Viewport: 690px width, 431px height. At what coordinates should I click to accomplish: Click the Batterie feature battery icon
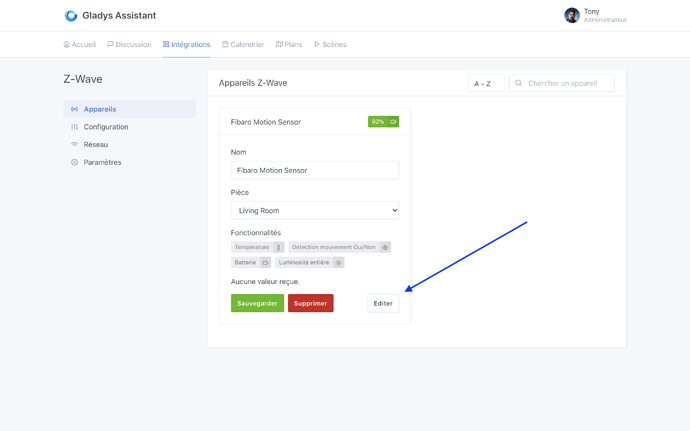tap(265, 263)
